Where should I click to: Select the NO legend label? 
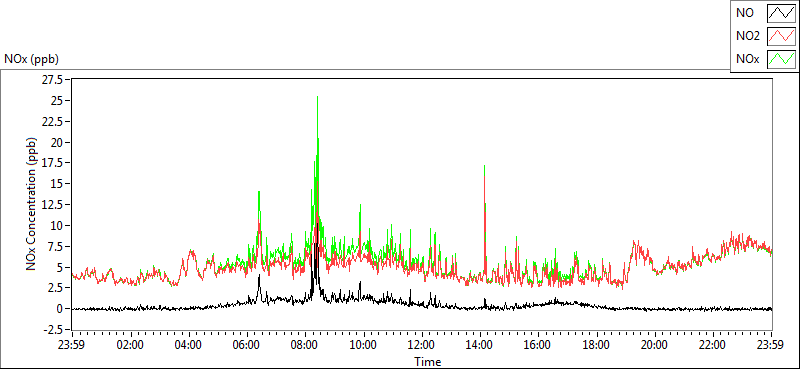point(745,13)
